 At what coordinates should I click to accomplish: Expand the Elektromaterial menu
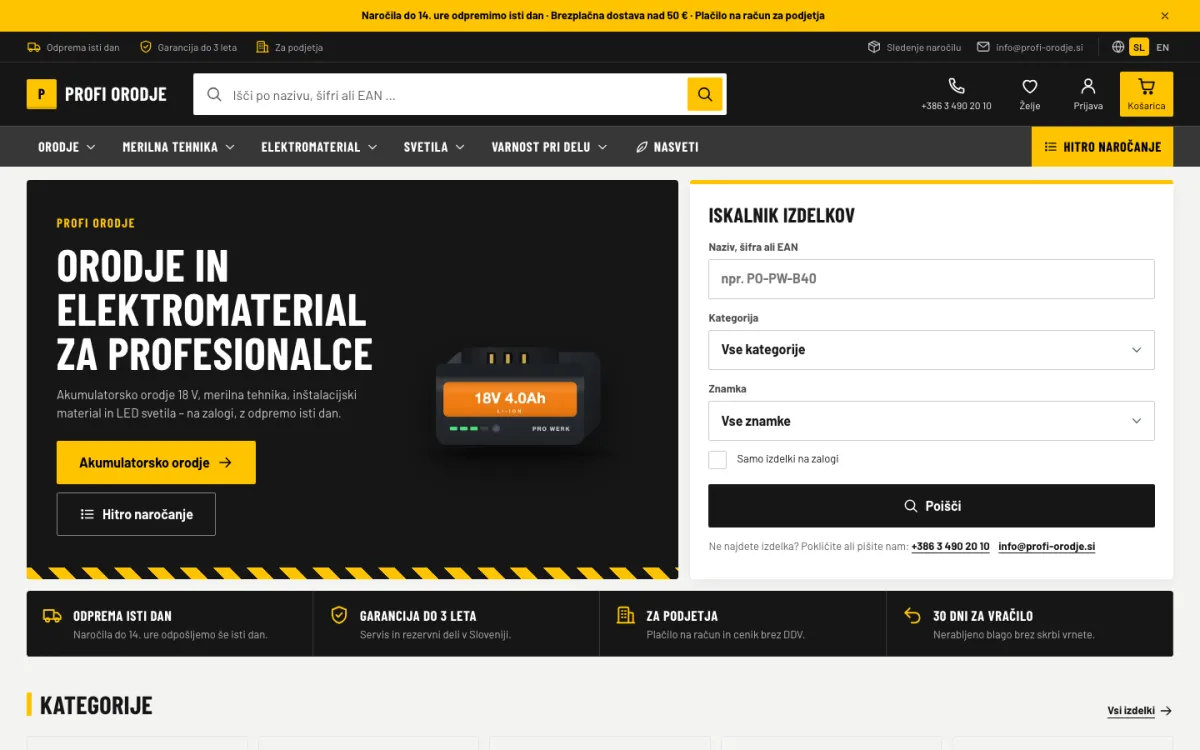(x=320, y=147)
